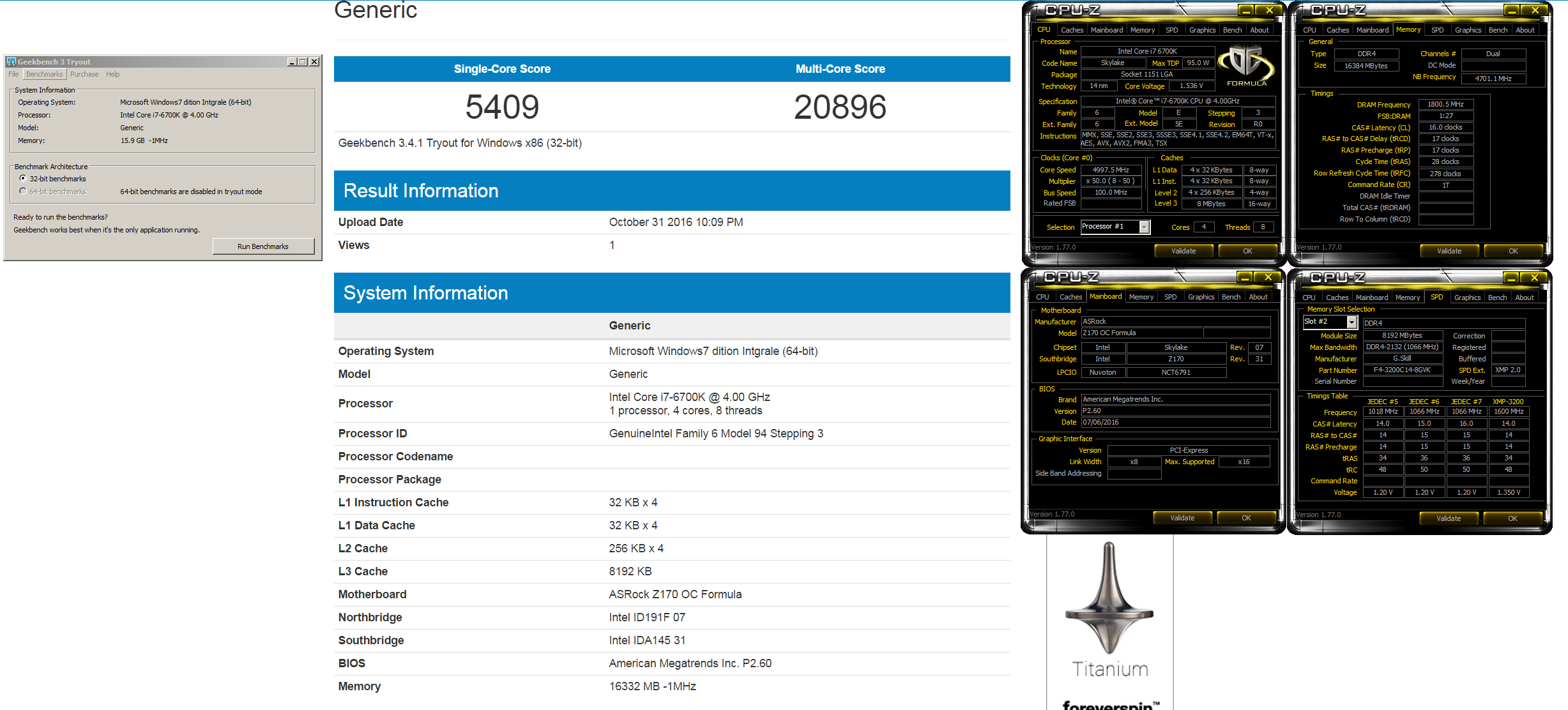Select the 32-bit benchmarks radio button
Image resolution: width=1568 pixels, height=710 pixels.
point(23,179)
